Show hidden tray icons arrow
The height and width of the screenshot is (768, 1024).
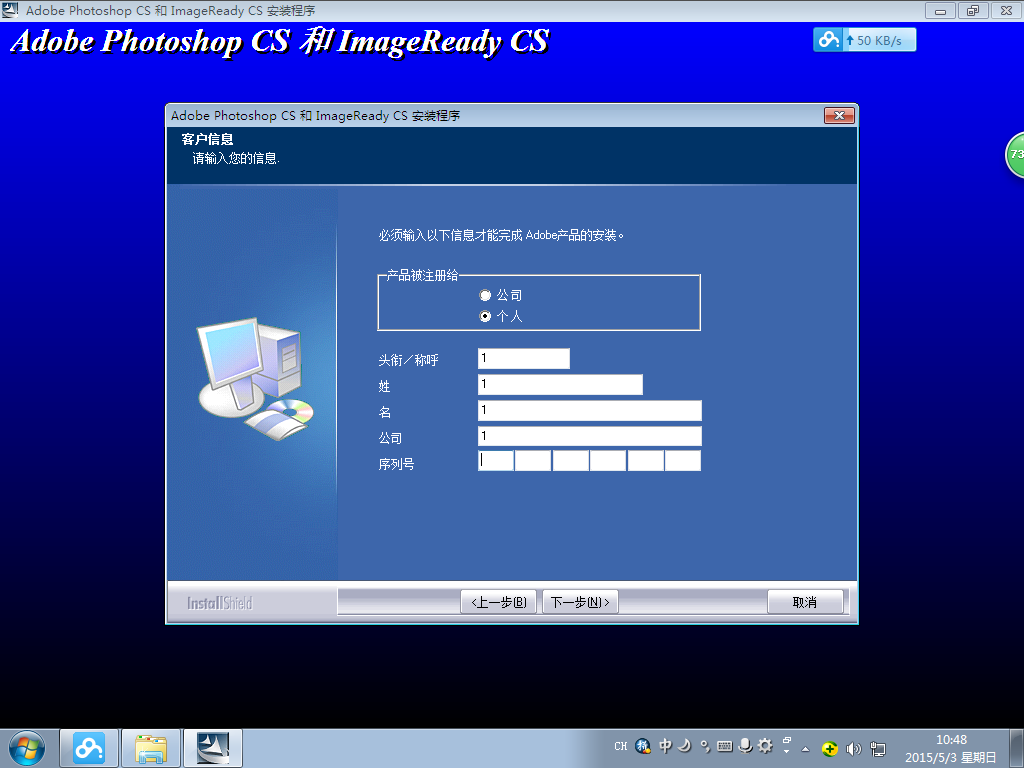tap(805, 749)
